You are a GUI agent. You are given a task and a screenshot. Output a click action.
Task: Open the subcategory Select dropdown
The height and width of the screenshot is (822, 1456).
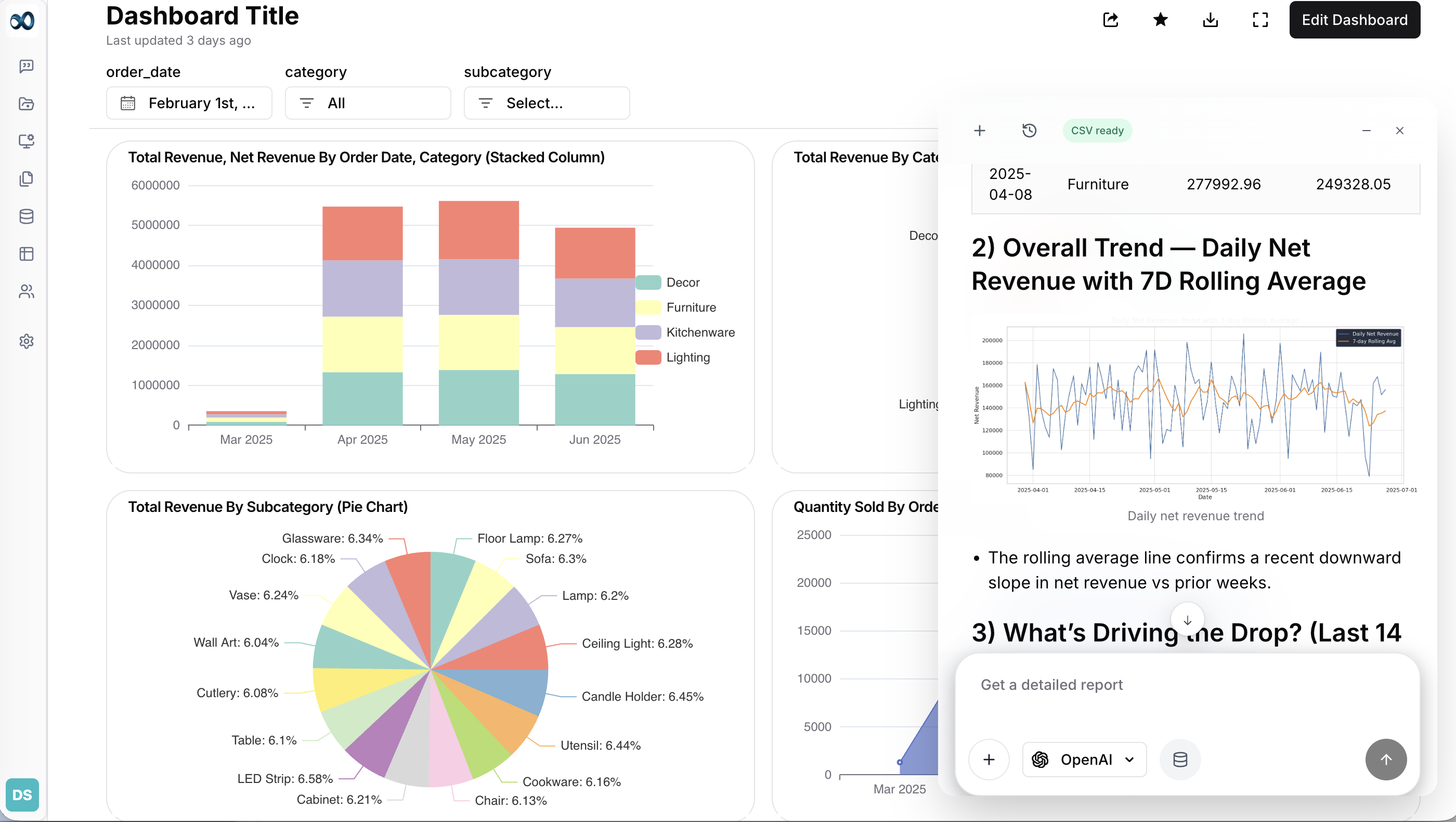(x=546, y=103)
